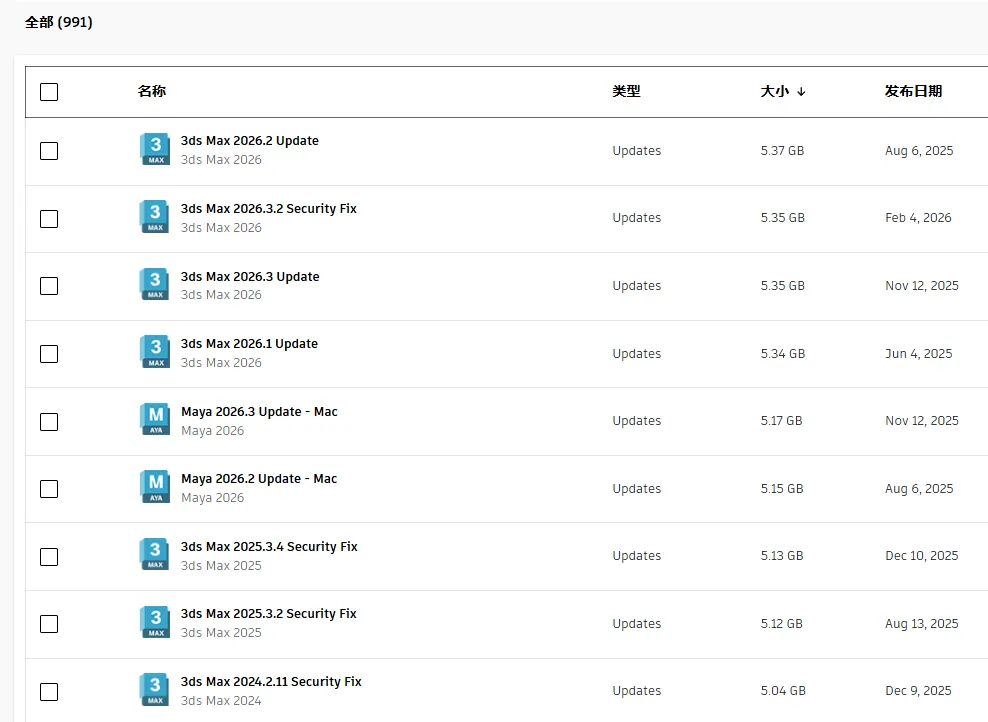Screen dimensions: 988x722
Task: Check the 3ds Max 2025.3.2 Security Fix row
Action: click(x=49, y=624)
